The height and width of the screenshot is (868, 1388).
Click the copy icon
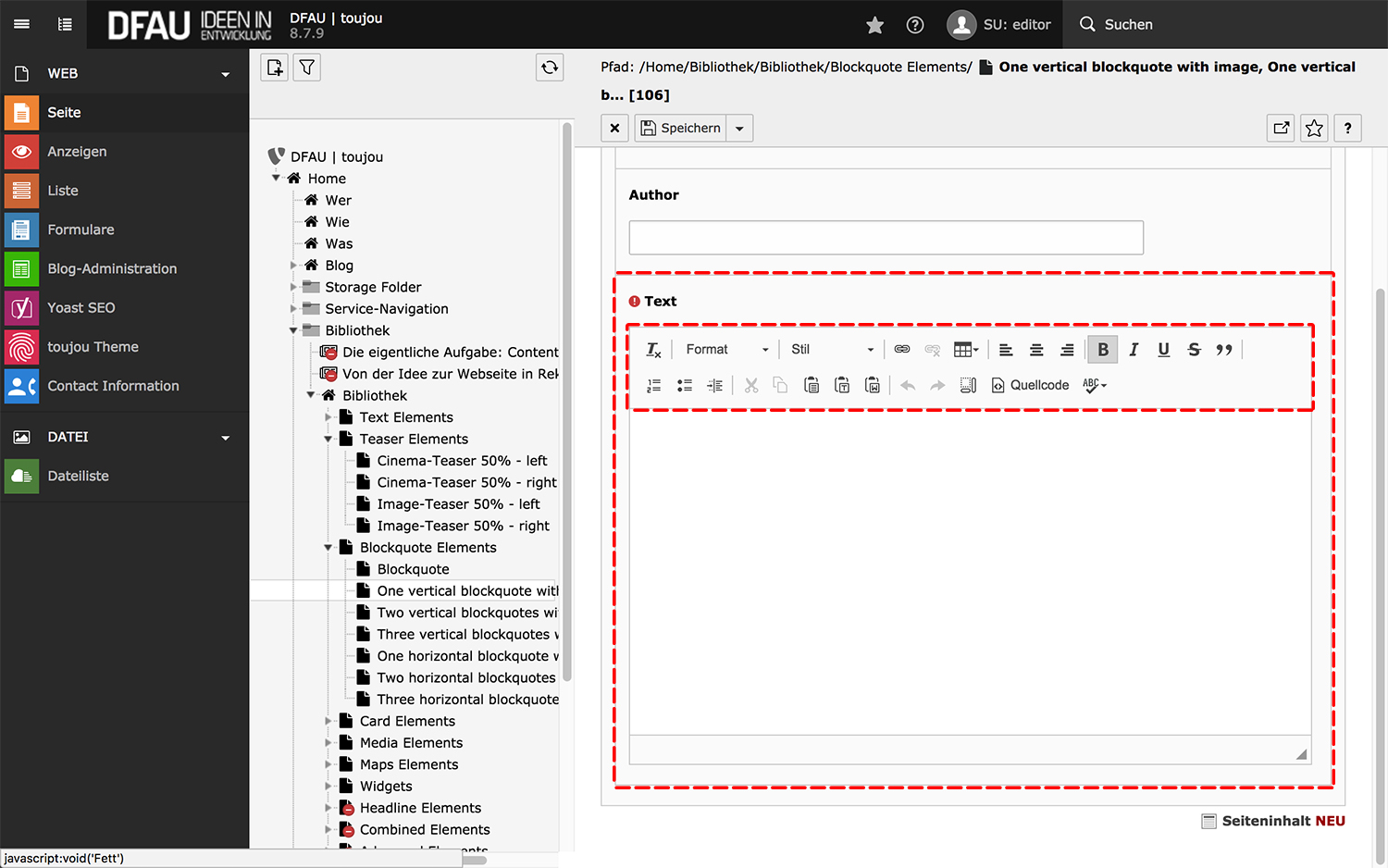coord(781,385)
